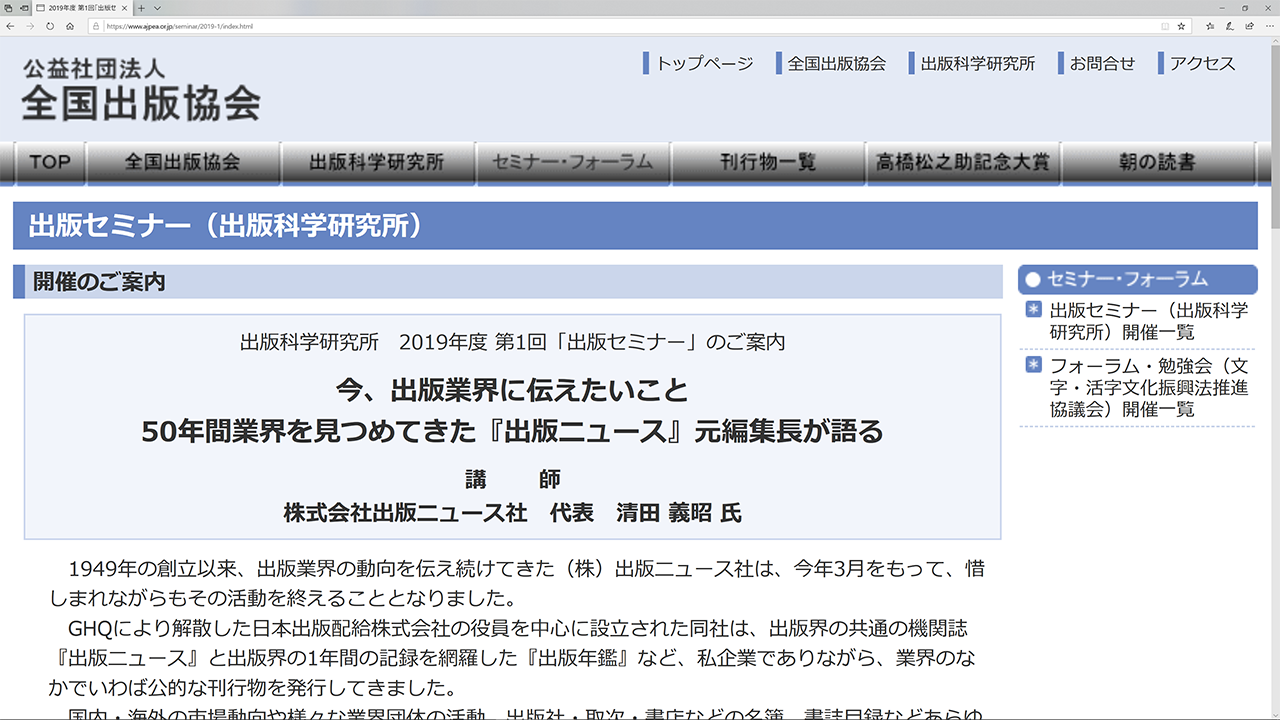This screenshot has height=720, width=1280.
Task: Select セミナー・フォーラム navigation menu item
Action: click(572, 162)
